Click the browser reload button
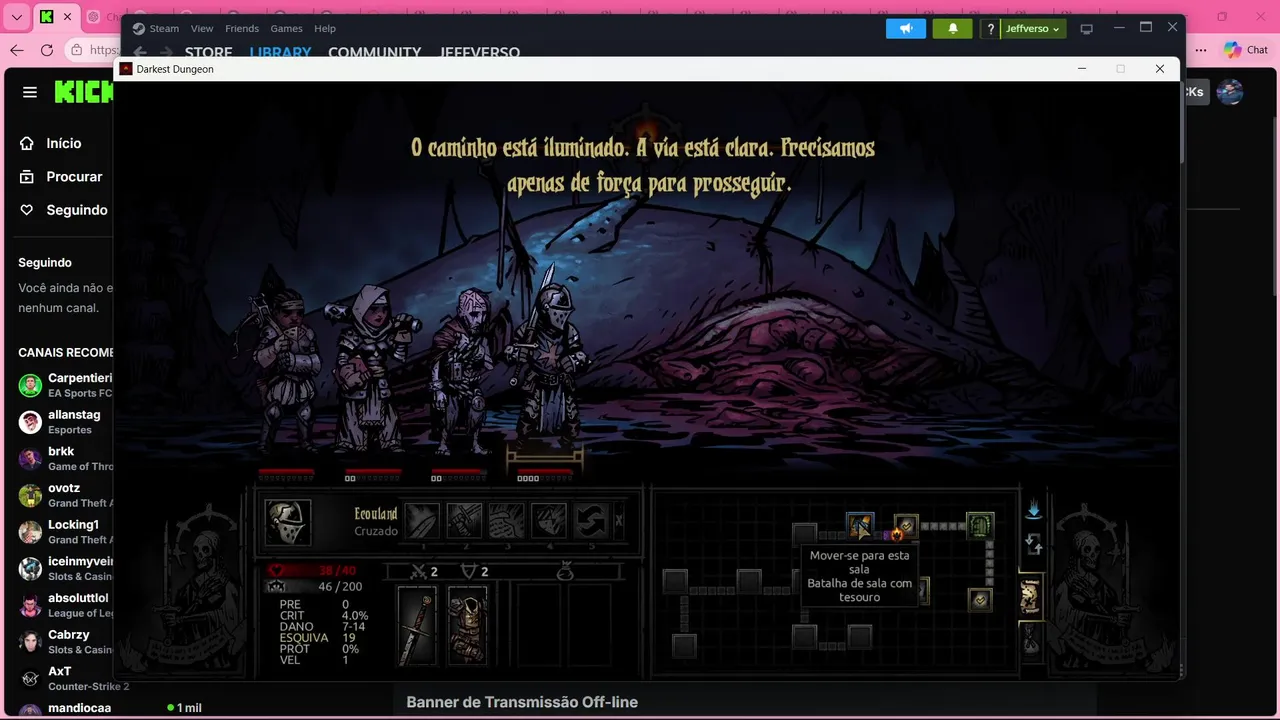Viewport: 1280px width, 720px height. click(x=47, y=50)
